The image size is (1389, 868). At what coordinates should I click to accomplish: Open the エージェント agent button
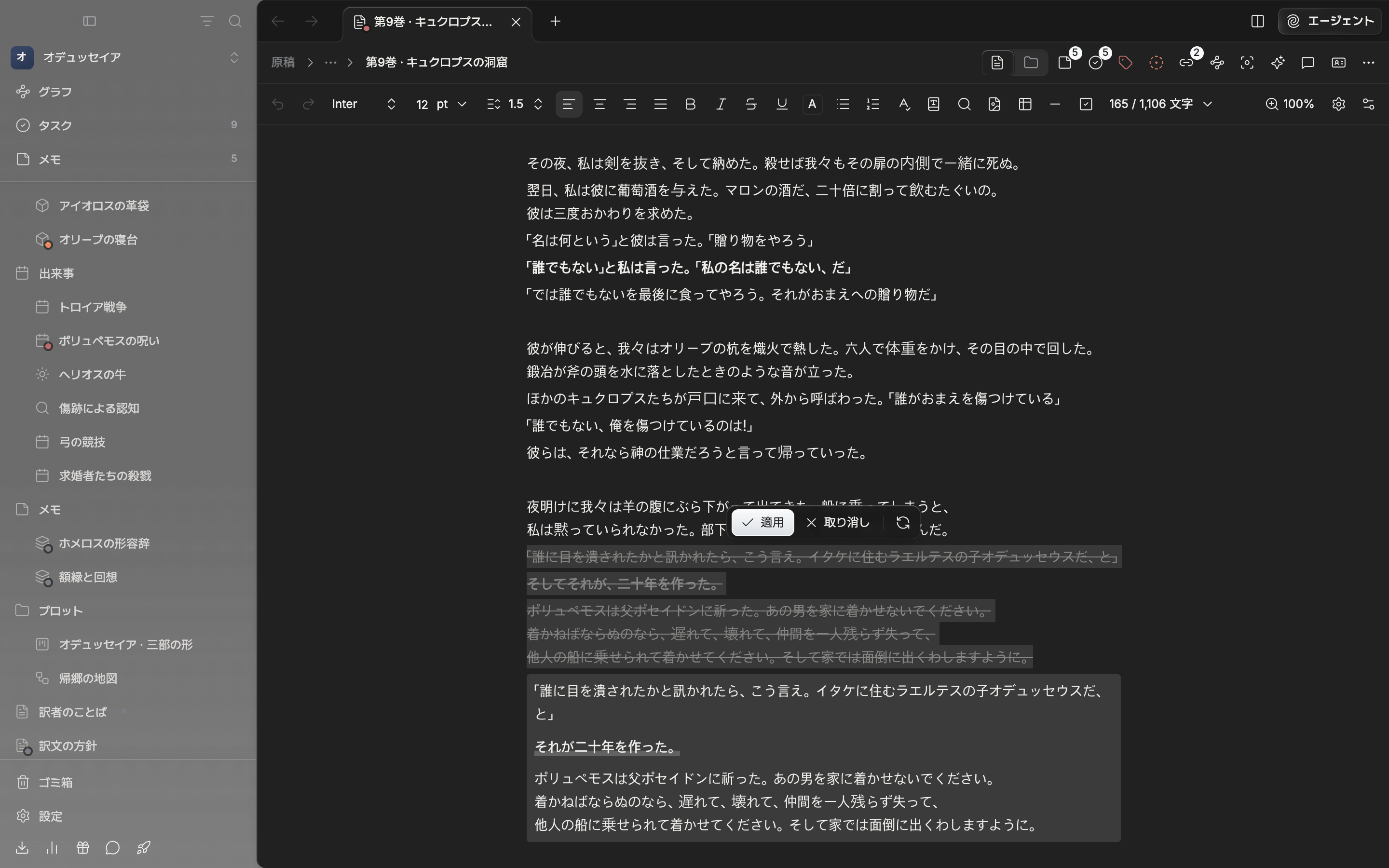coord(1329,21)
